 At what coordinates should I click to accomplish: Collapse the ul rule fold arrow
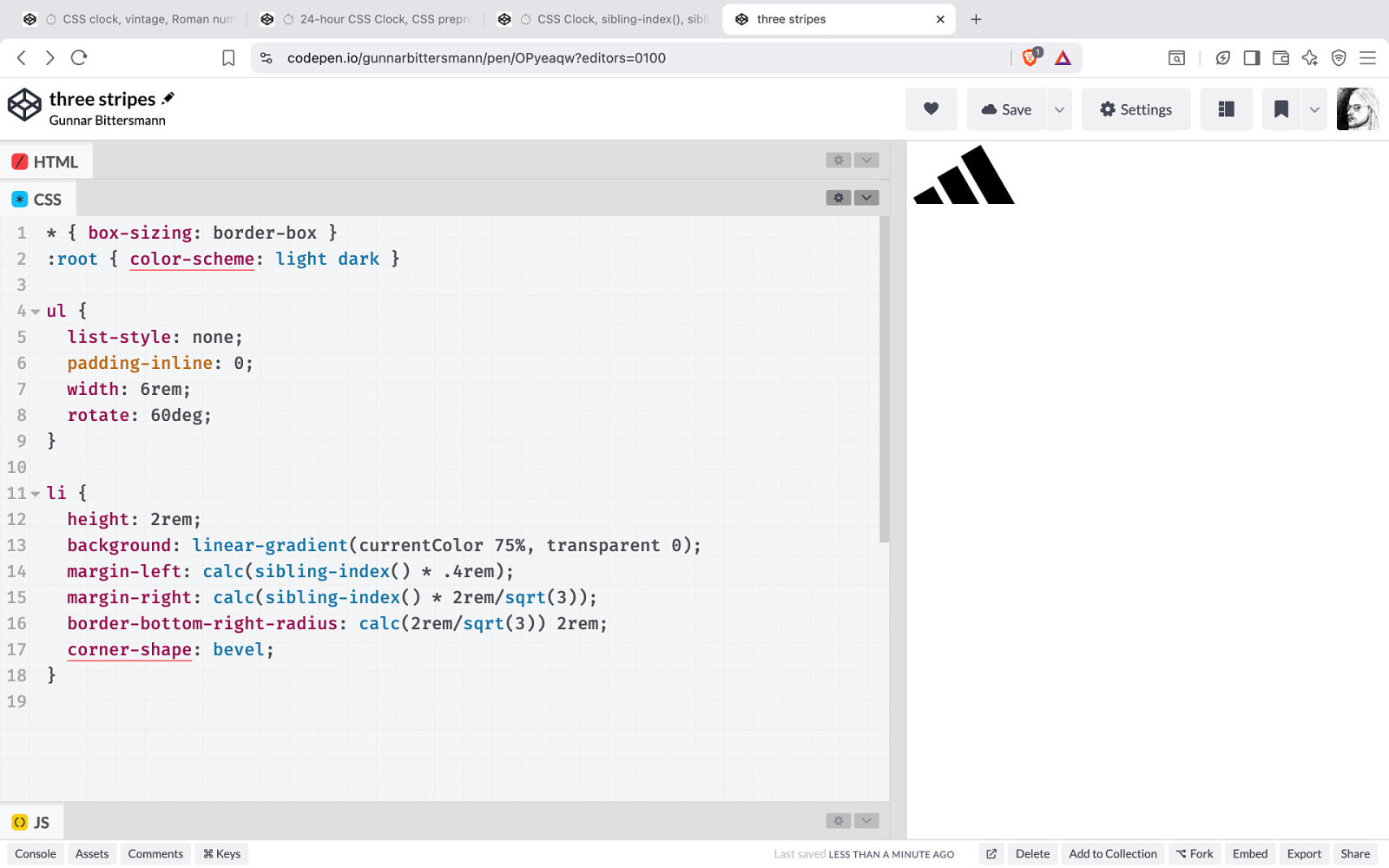click(x=36, y=312)
